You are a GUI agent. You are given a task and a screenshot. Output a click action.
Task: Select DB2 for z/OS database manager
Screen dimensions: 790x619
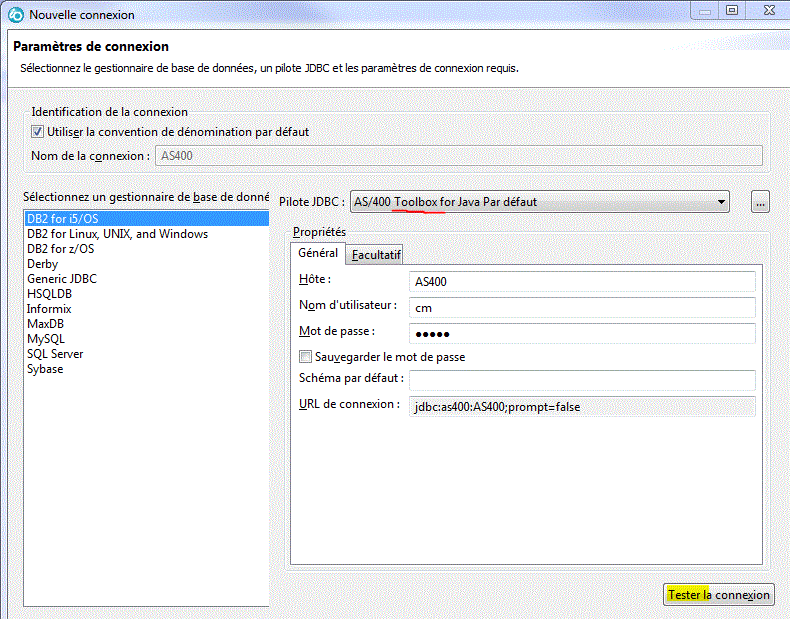coord(146,249)
